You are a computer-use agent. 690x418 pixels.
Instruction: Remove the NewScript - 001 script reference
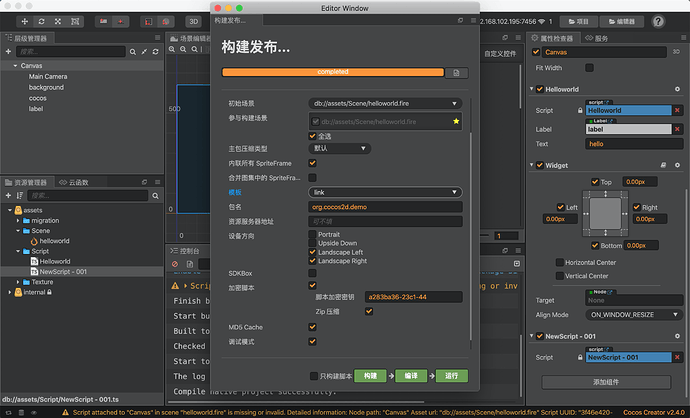pos(677,357)
